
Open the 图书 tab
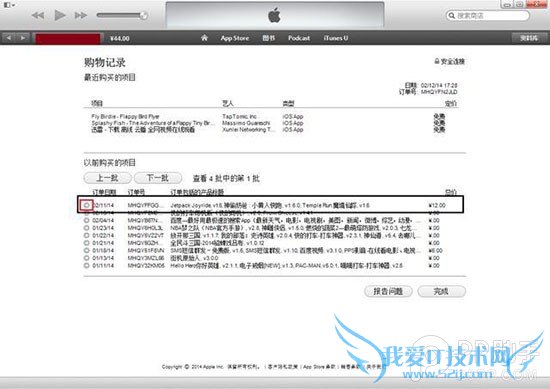click(269, 38)
